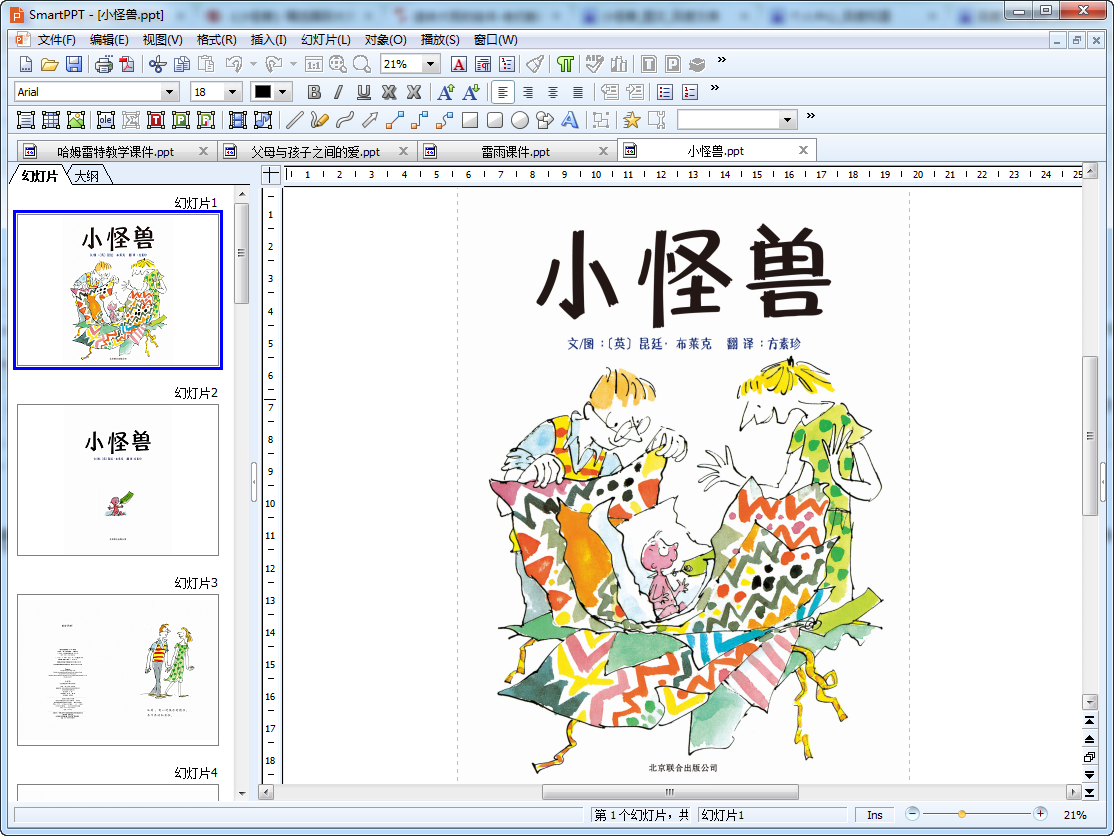
Task: Expand hidden formatting toolbar items chevron
Action: click(715, 88)
